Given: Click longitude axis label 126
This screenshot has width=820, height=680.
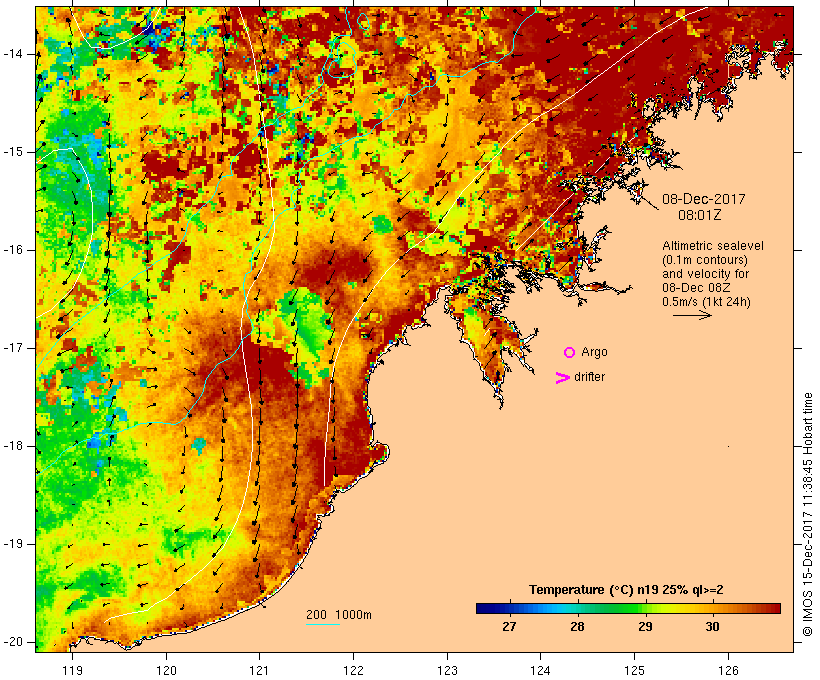Looking at the screenshot, I should 728,671.
